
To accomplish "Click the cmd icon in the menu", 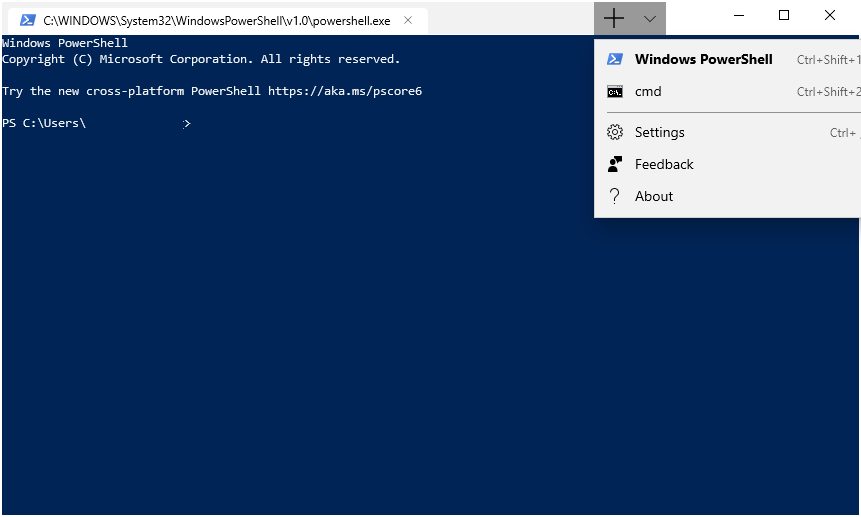I will (x=614, y=92).
